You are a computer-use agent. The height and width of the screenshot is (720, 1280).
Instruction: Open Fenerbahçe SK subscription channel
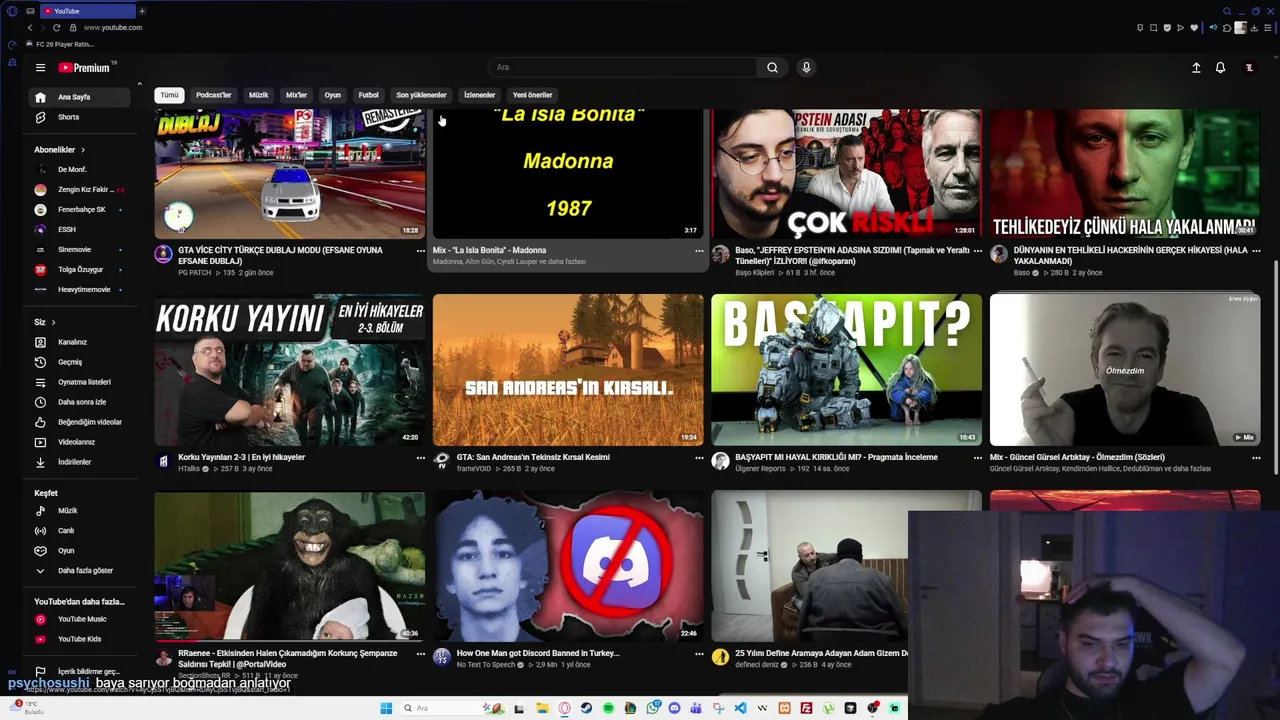click(x=80, y=210)
